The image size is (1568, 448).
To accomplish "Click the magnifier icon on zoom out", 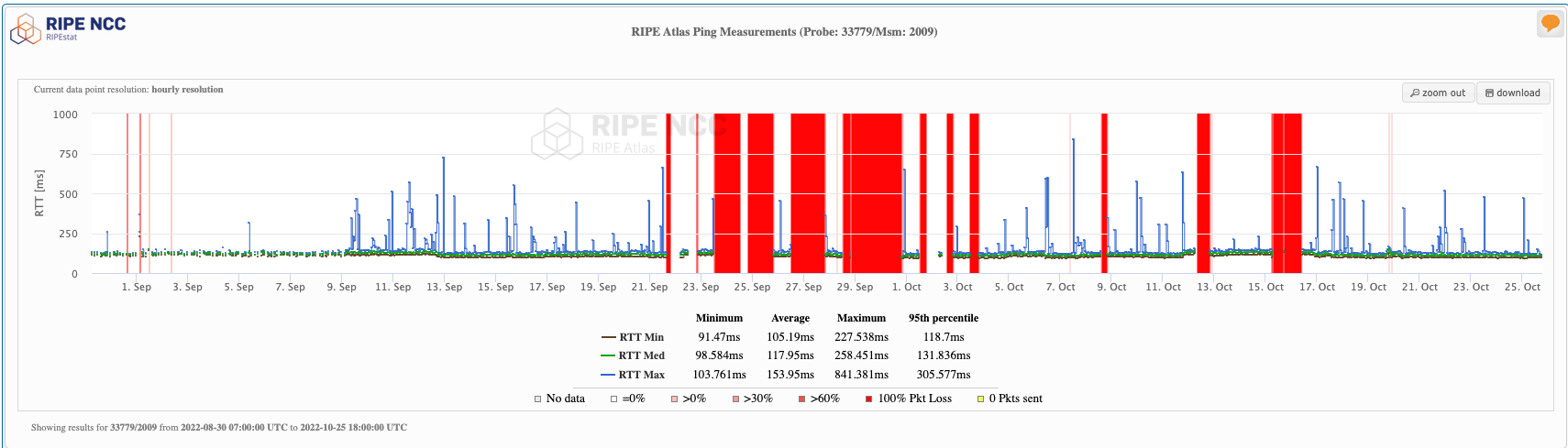I will pos(1415,93).
